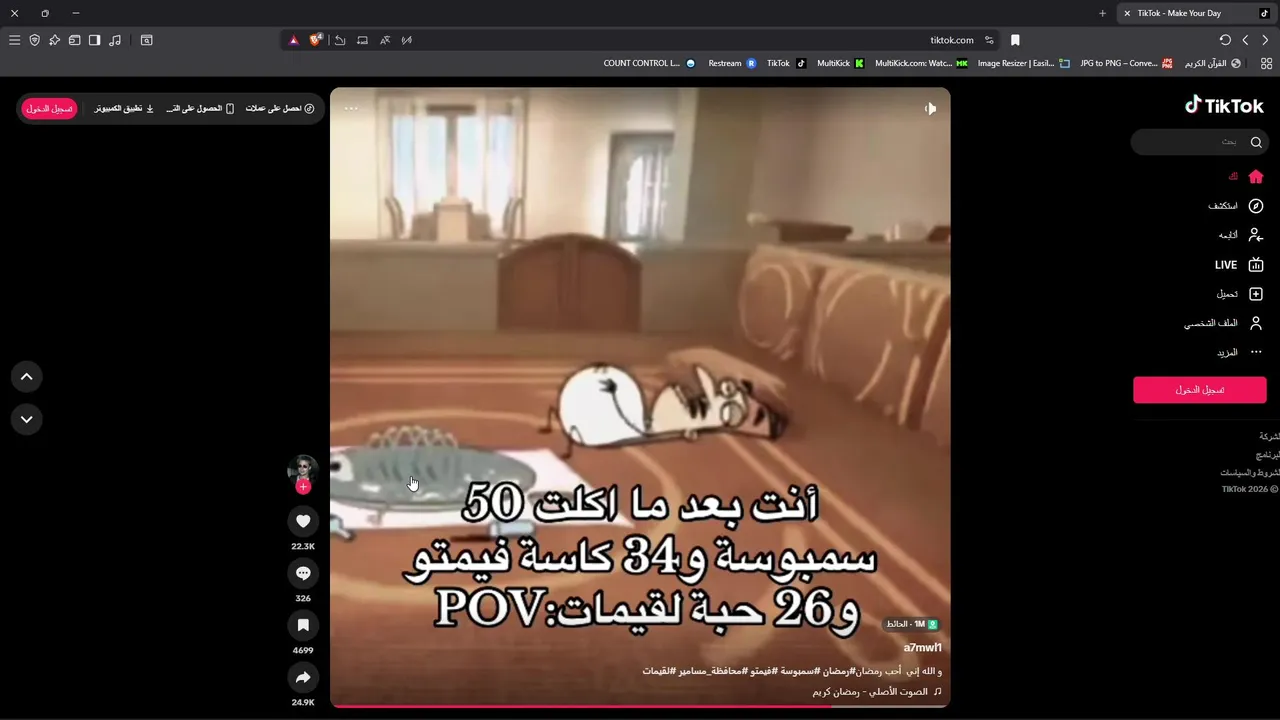
Task: Follow creator with the red plus badge
Action: tap(303, 487)
